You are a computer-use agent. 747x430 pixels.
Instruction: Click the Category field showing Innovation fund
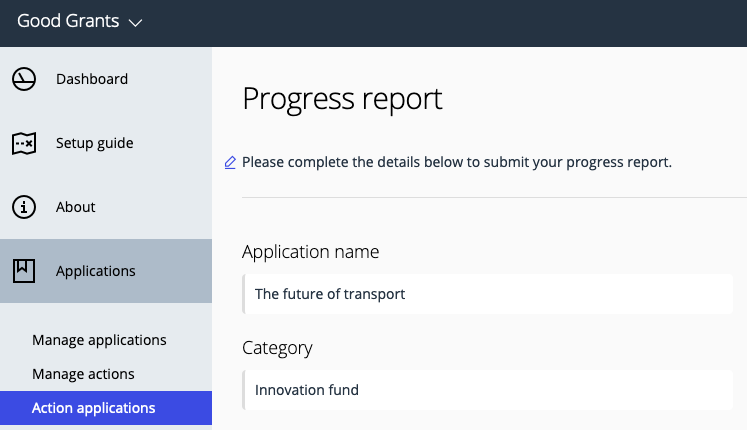(x=487, y=390)
